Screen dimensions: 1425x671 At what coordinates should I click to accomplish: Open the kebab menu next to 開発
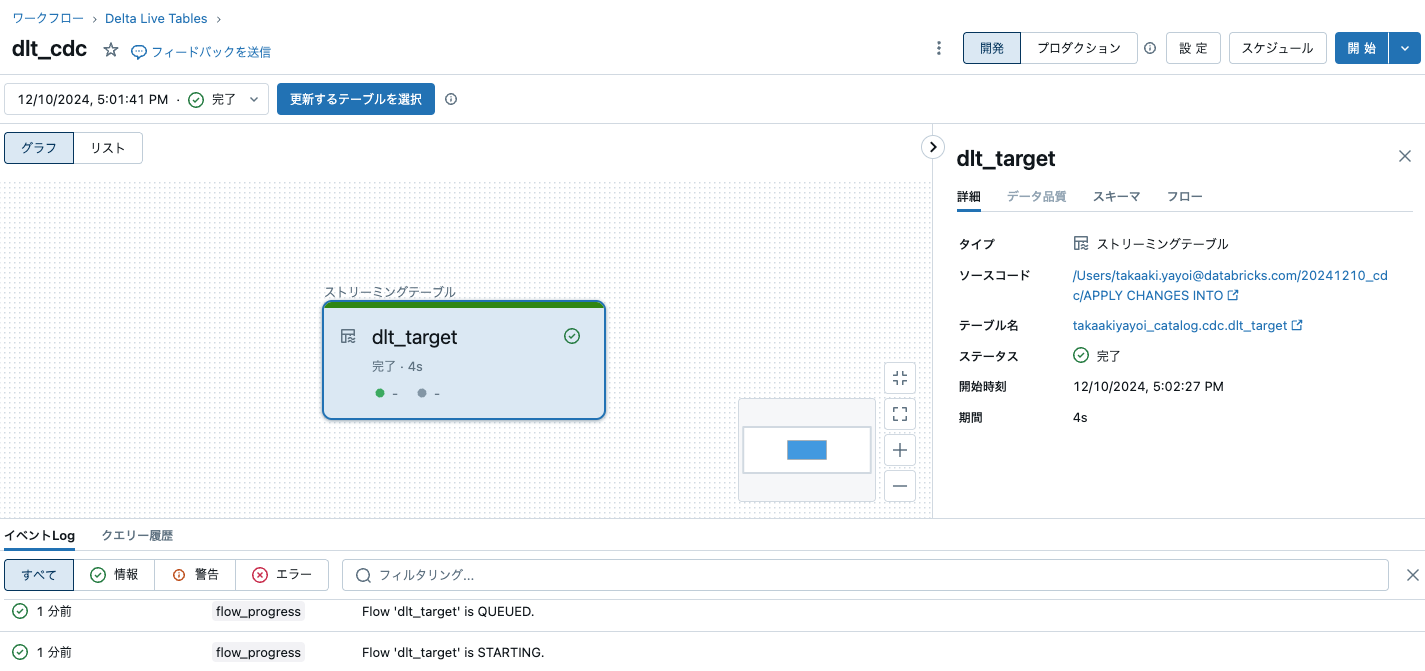point(938,48)
